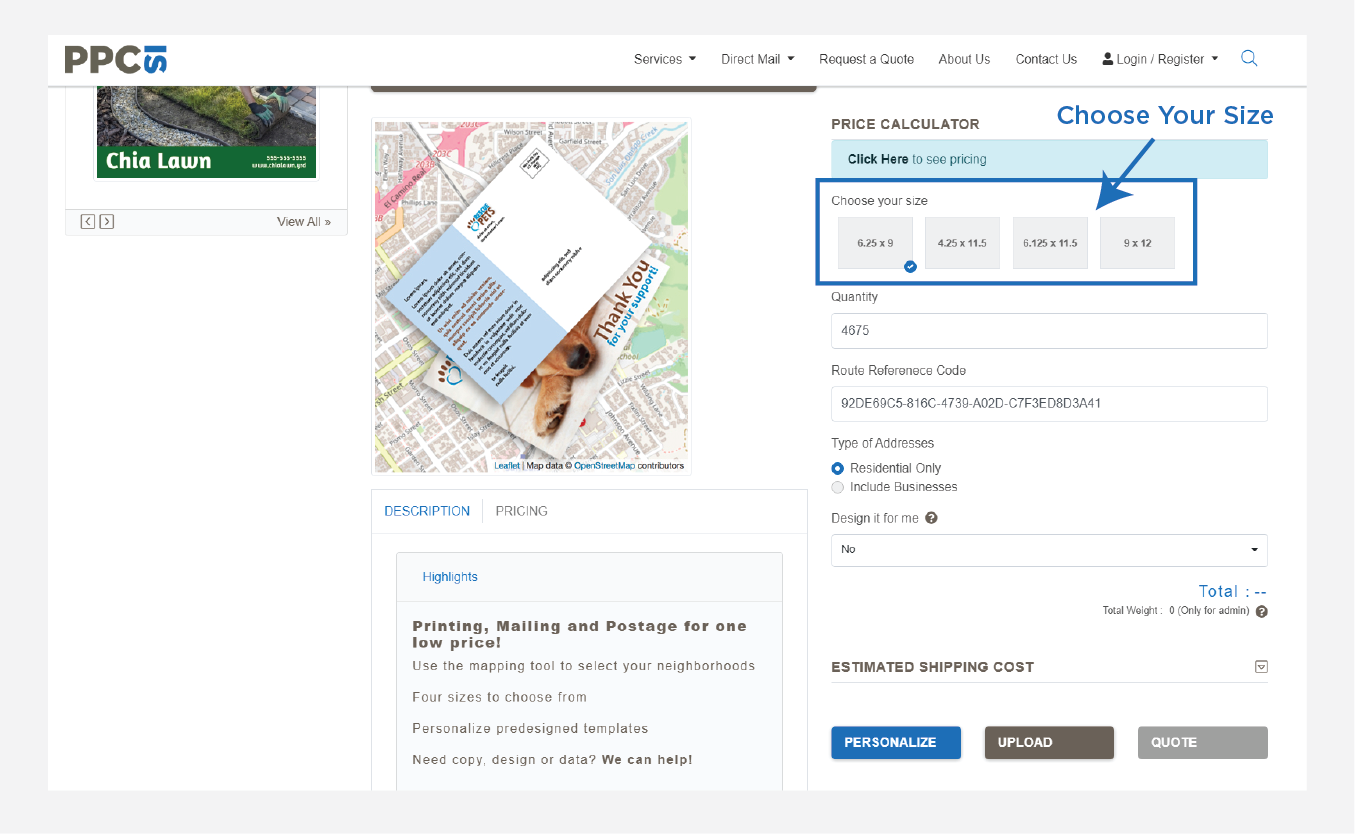Click the search magnifier icon
Screen dimensions: 1355x834
1249,58
